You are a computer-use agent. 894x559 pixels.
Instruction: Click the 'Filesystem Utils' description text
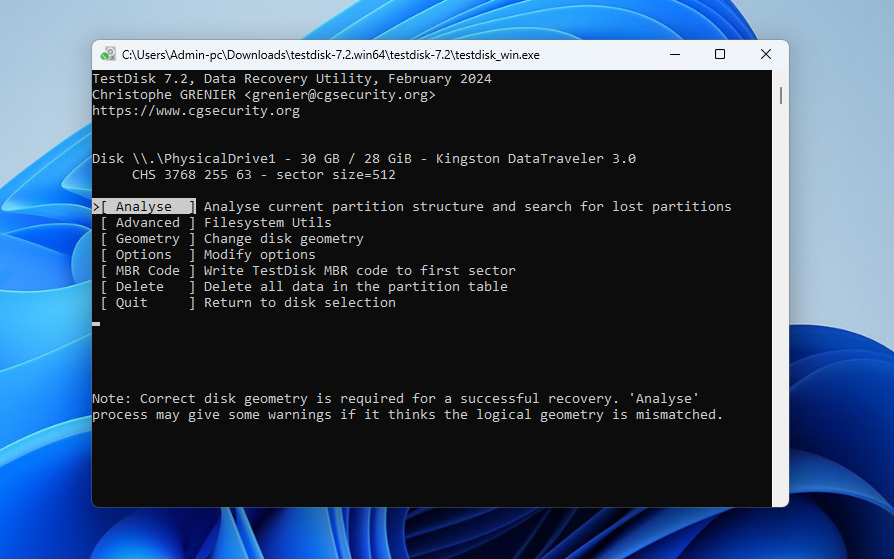[x=267, y=222]
